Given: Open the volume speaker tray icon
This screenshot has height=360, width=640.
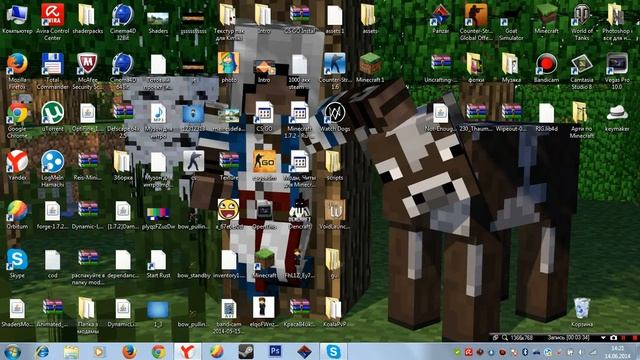Looking at the screenshot, I should (581, 352).
